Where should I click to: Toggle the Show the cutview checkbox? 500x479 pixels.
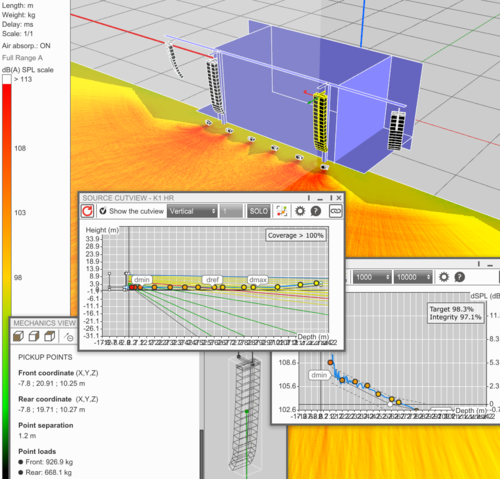tap(103, 211)
